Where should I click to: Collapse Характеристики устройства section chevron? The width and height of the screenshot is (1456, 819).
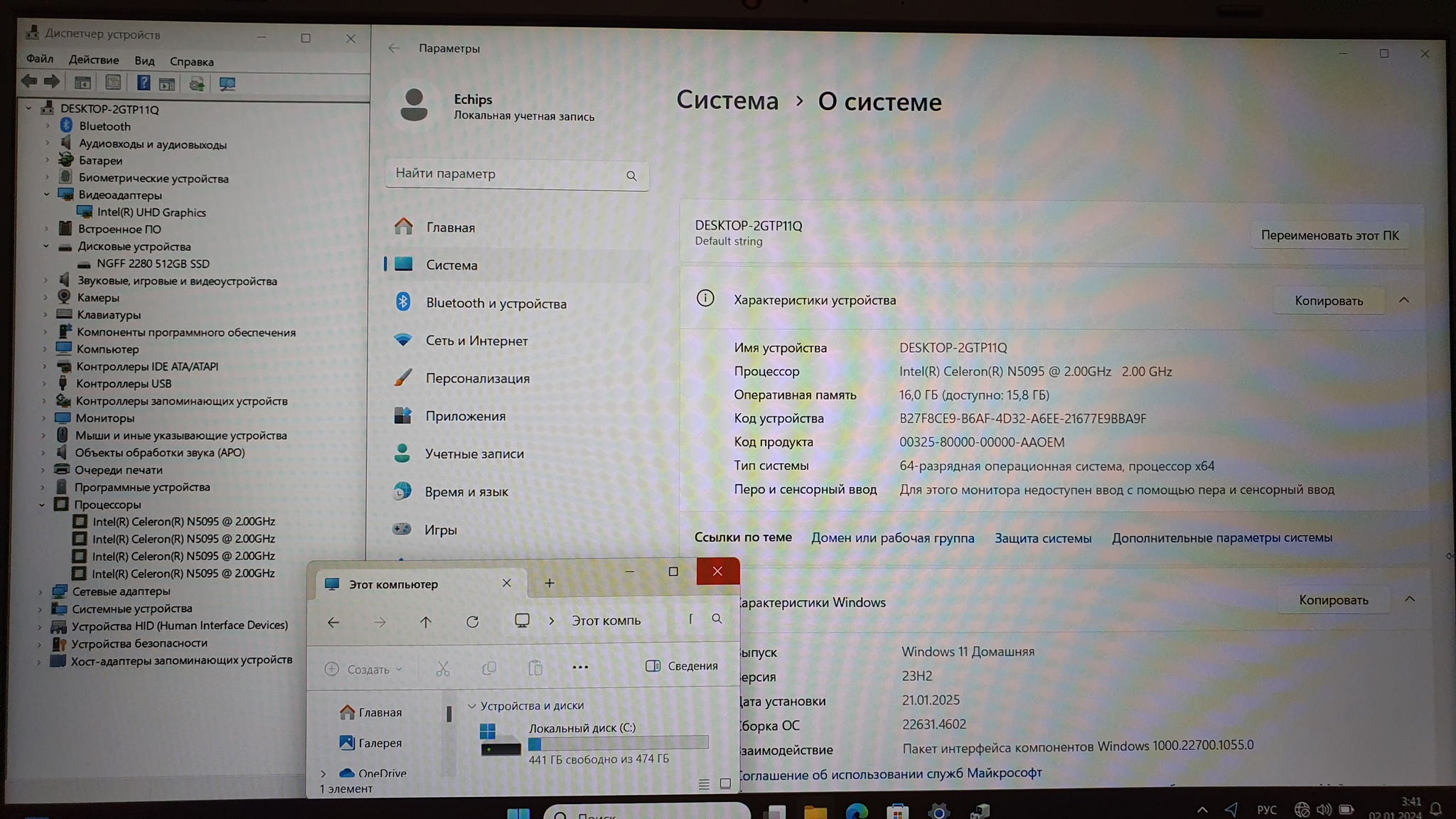(1403, 300)
